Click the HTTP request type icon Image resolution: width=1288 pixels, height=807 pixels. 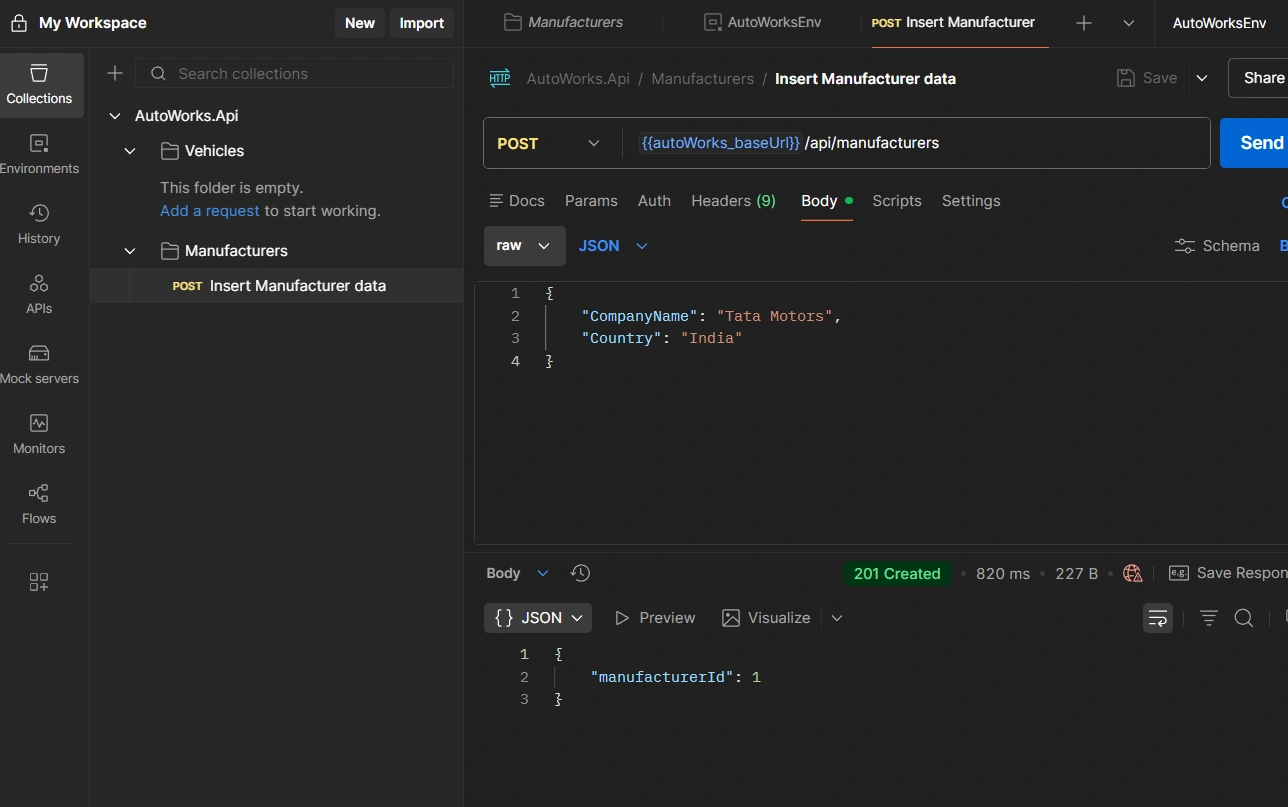tap(500, 78)
